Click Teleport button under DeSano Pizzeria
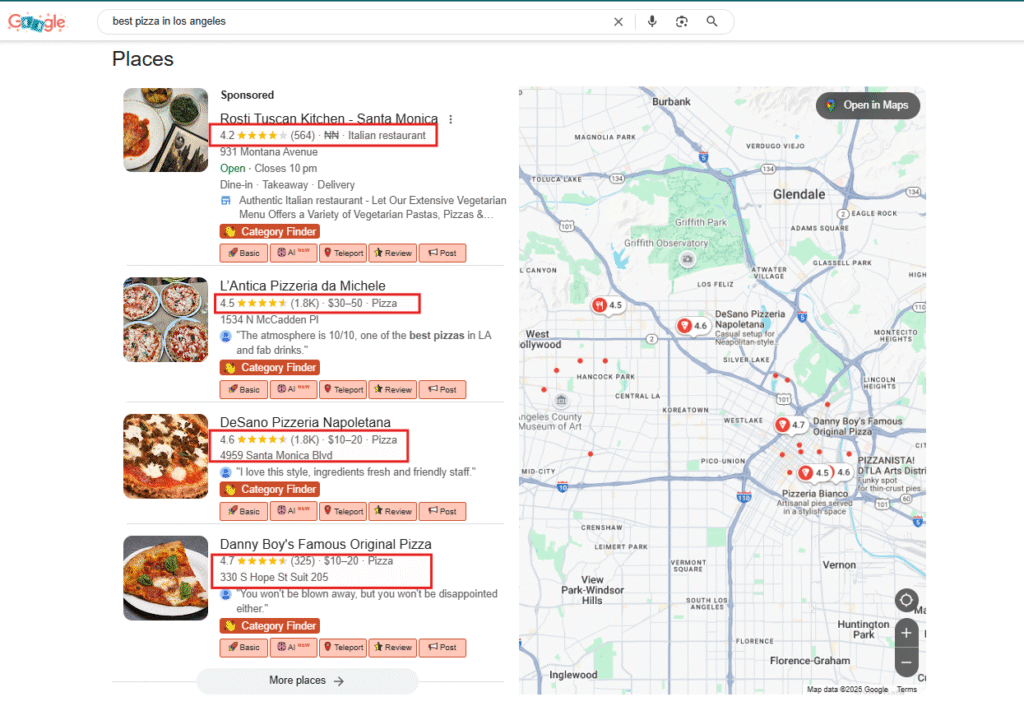The height and width of the screenshot is (711, 1024). (x=343, y=511)
